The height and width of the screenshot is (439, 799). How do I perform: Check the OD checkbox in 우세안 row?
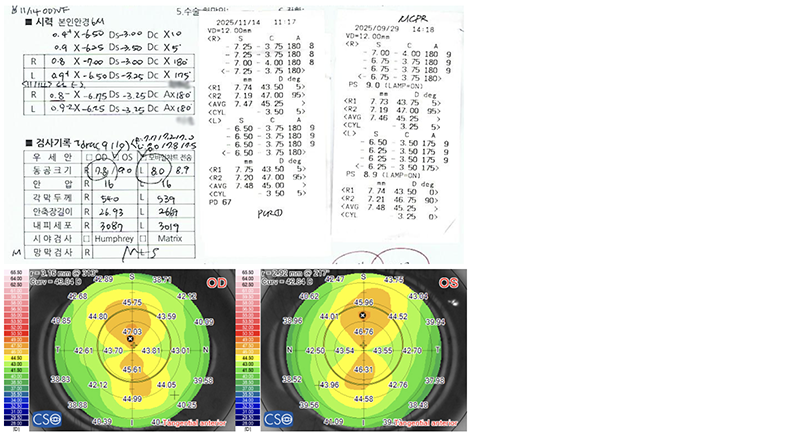(89, 157)
